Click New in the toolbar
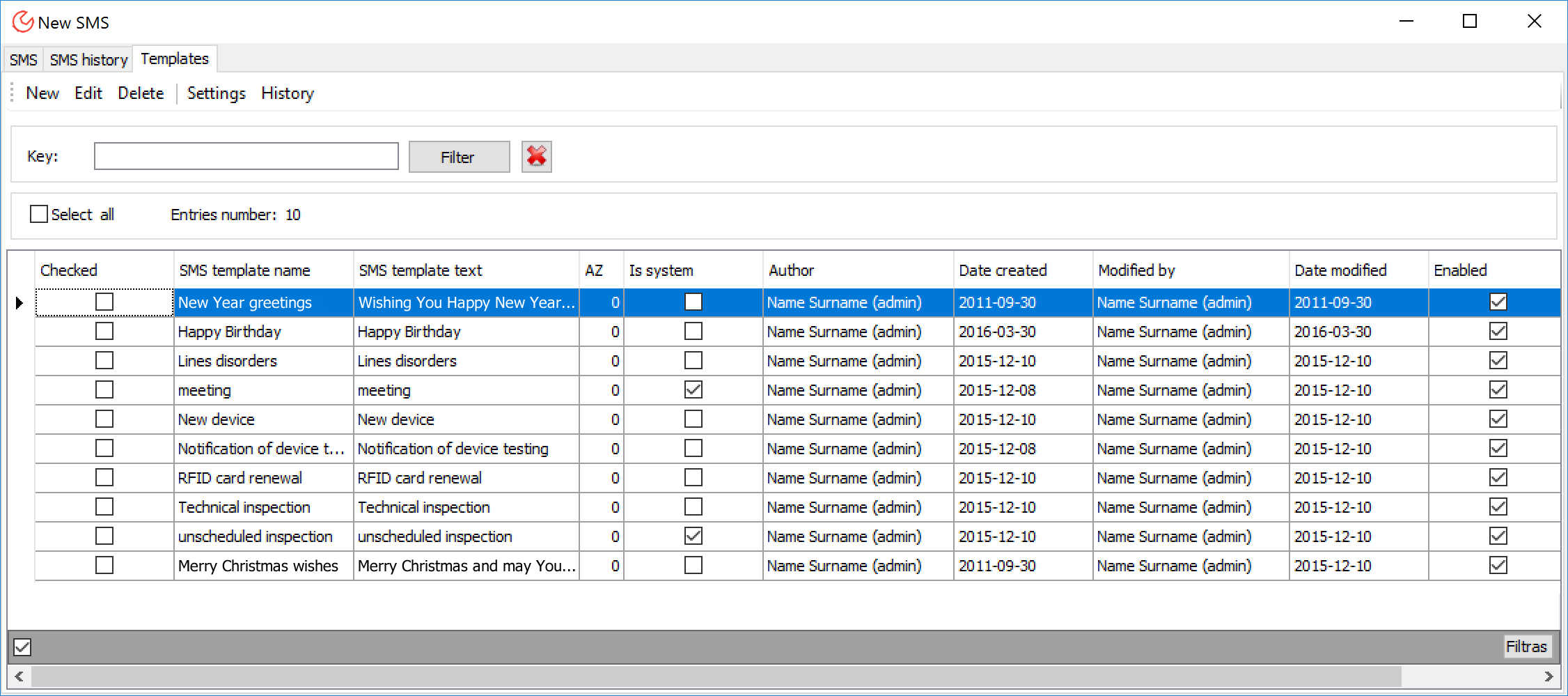Image resolution: width=1568 pixels, height=696 pixels. pyautogui.click(x=42, y=93)
